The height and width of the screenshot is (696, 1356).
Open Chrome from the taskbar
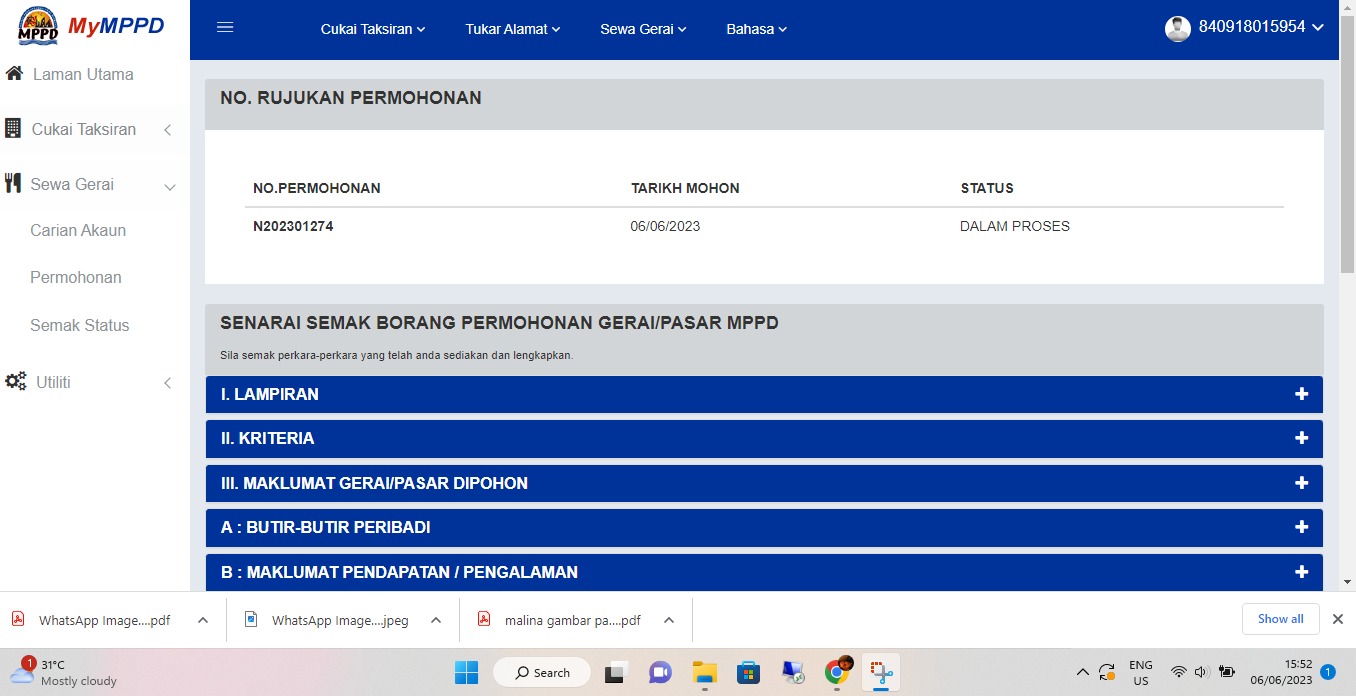tap(837, 672)
